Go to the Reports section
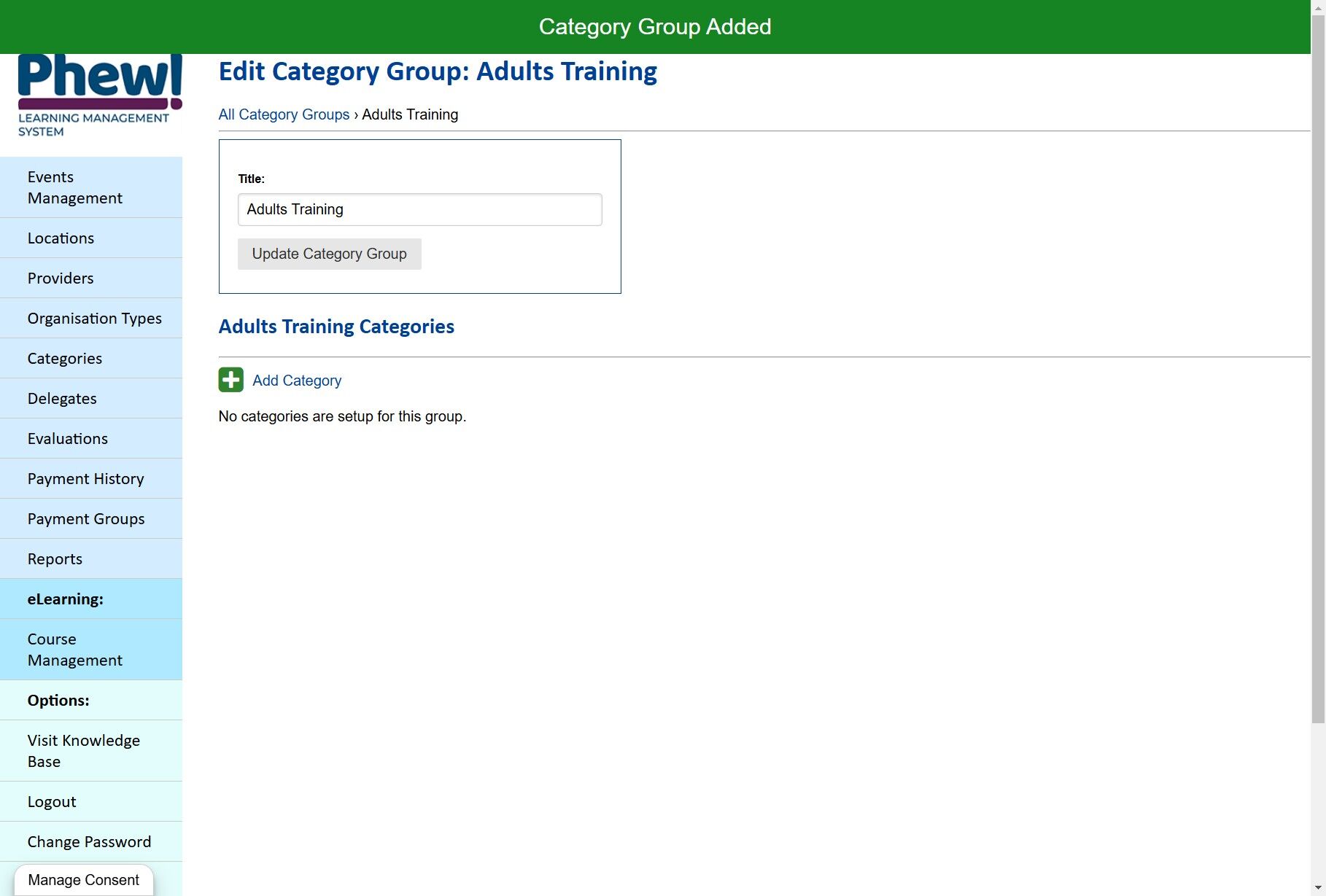 [55, 559]
